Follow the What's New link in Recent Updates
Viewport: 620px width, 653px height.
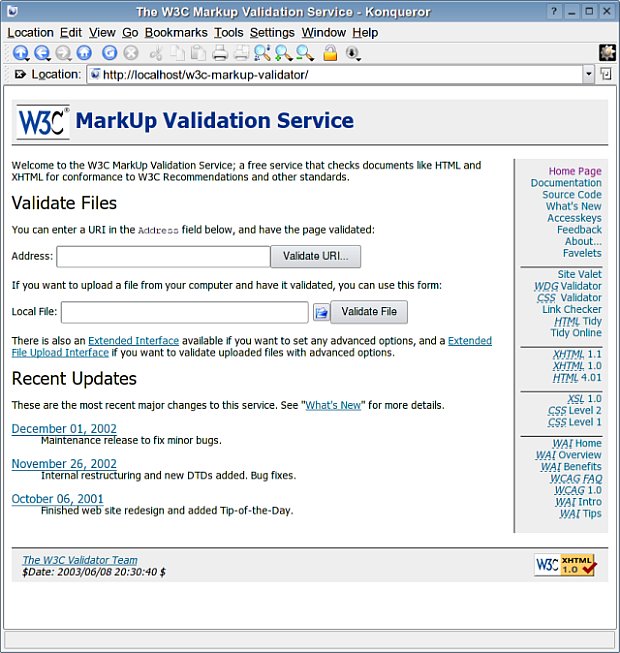[333, 405]
